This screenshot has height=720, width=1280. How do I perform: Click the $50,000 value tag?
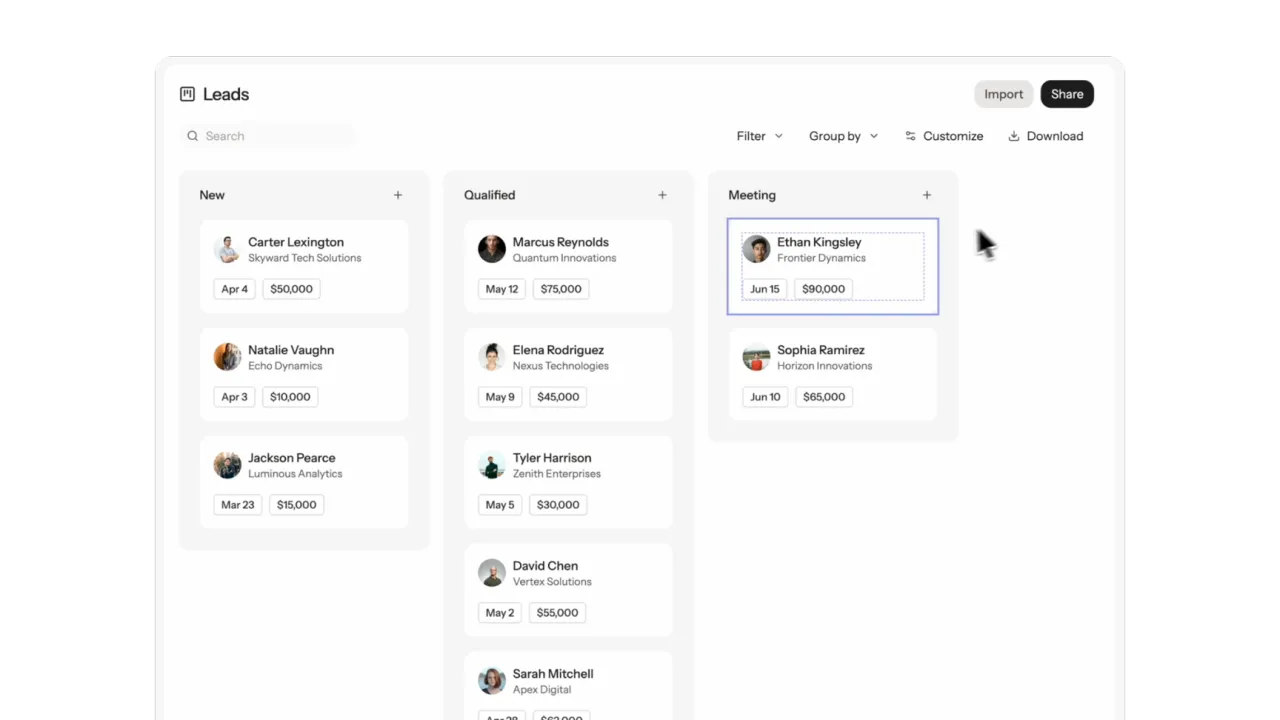292,289
